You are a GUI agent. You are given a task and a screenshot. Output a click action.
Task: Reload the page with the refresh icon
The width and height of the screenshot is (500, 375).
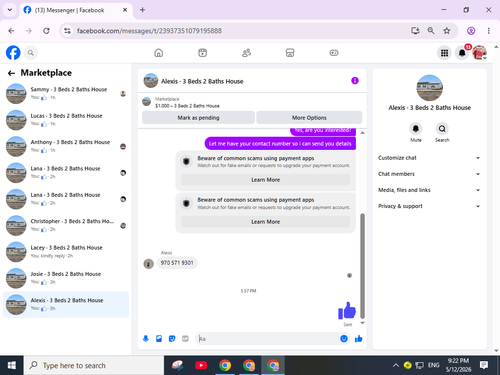[x=46, y=31]
